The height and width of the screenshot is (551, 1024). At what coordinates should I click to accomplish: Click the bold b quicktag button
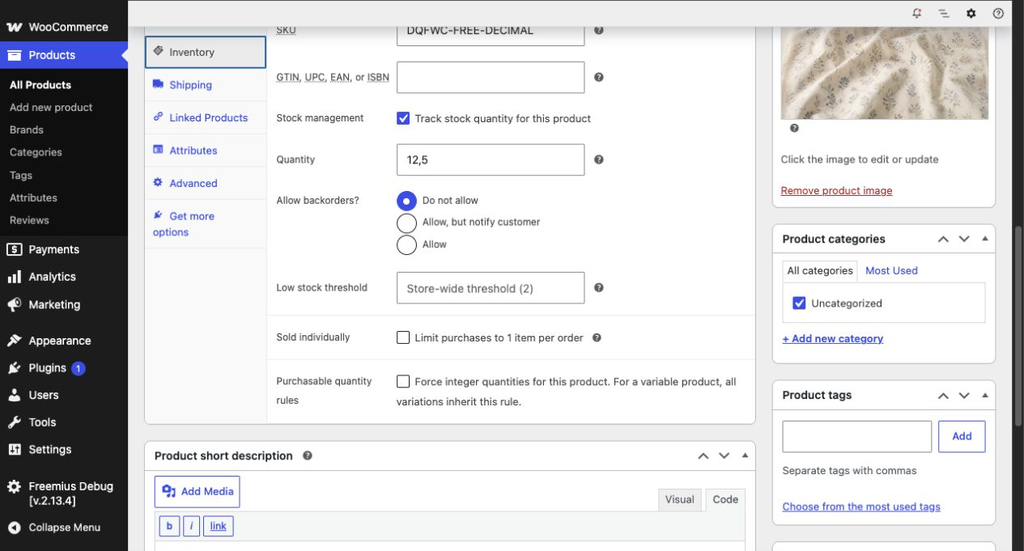point(169,526)
